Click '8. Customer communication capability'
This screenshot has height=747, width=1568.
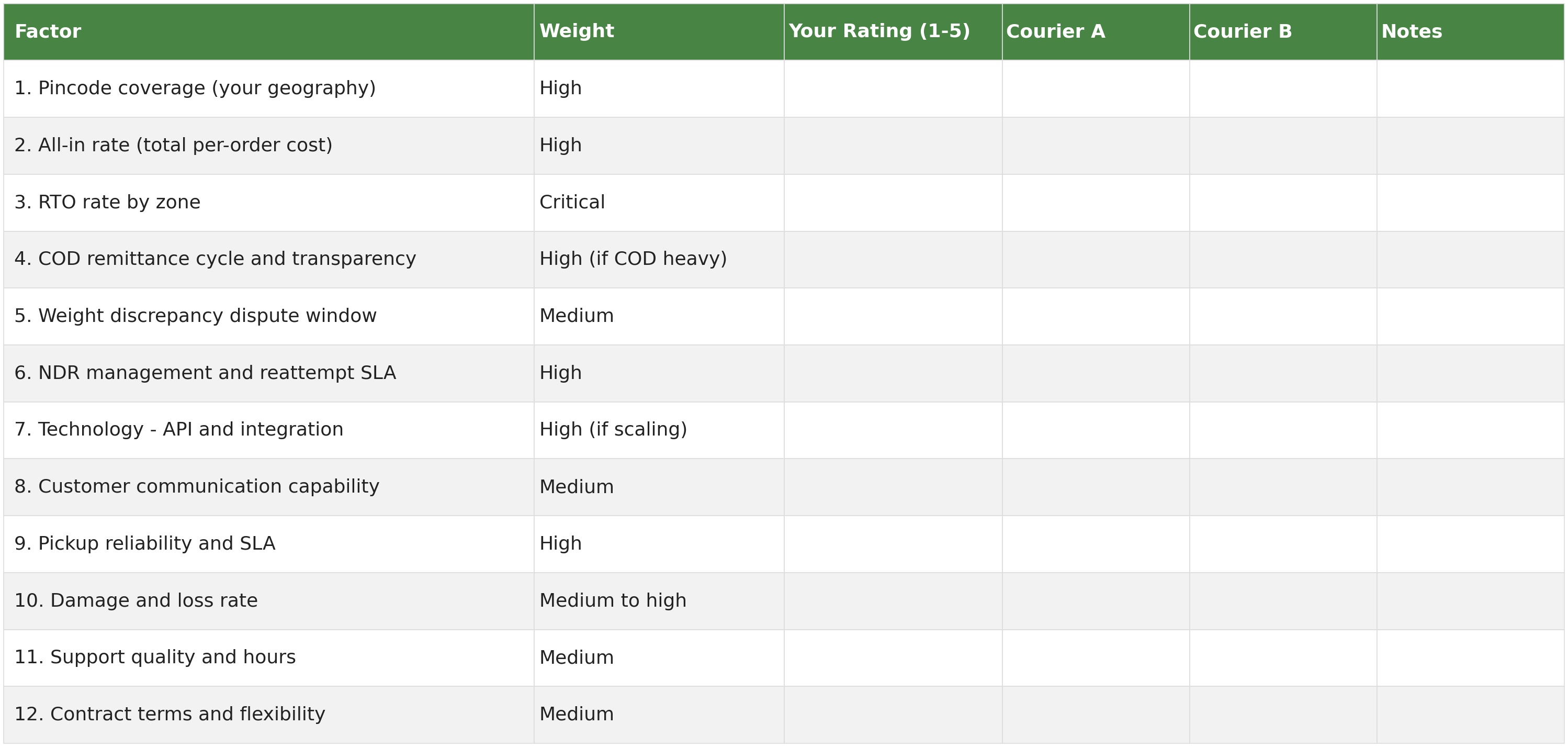coord(268,487)
